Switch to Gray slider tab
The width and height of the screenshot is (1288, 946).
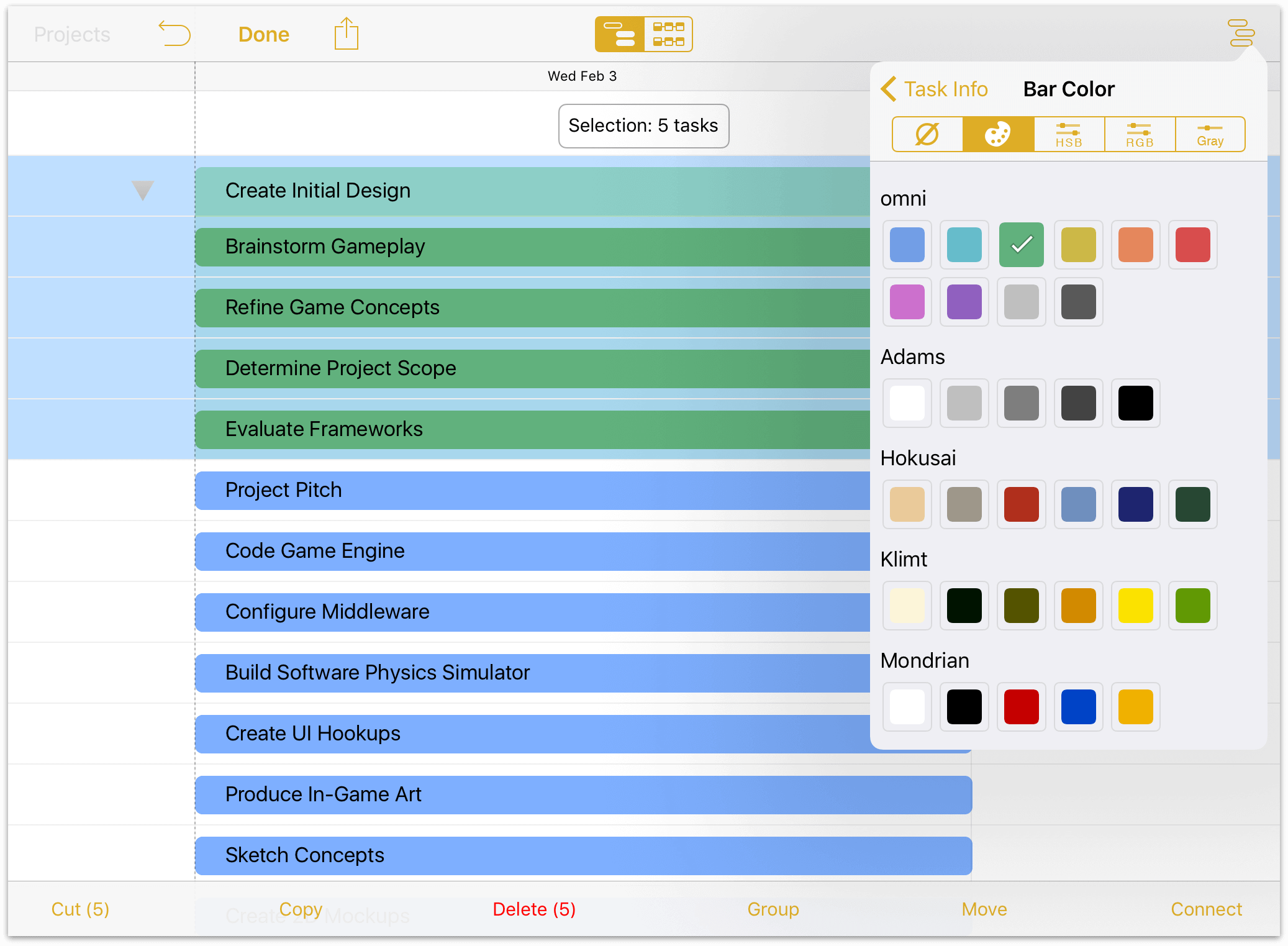[x=1210, y=134]
